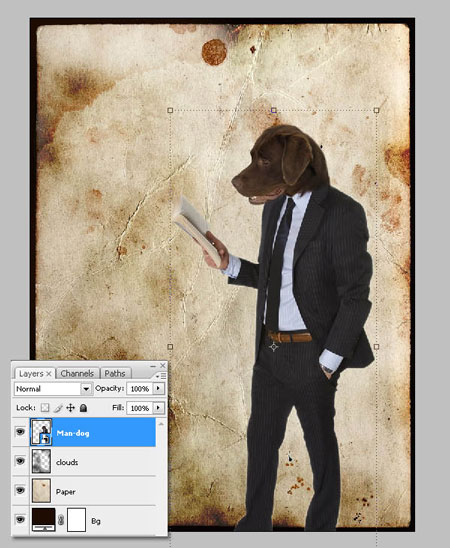Select the Paper layer thumbnail
This screenshot has width=450, height=548.
coord(41,491)
